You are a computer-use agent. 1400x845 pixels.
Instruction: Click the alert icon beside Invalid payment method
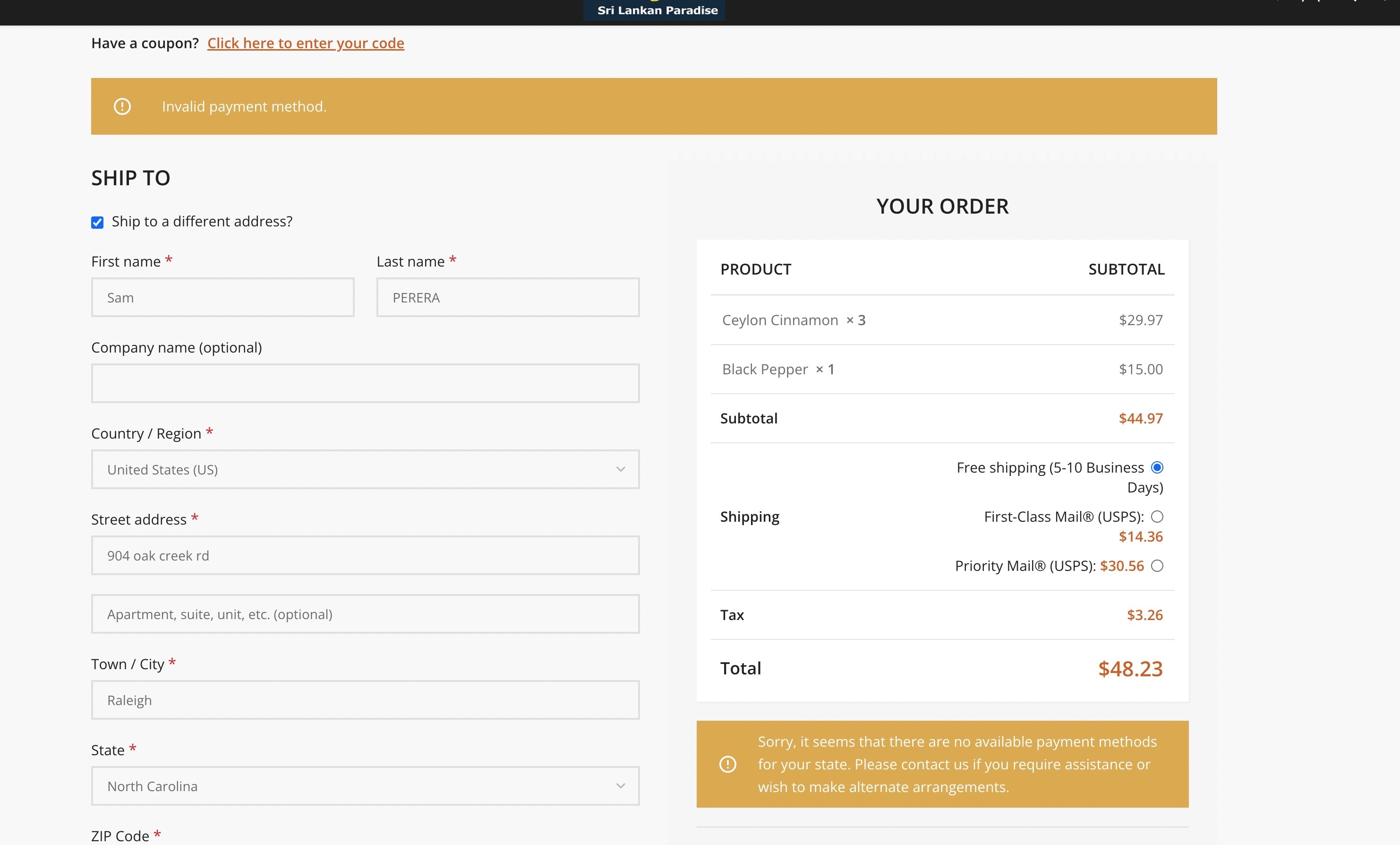coord(122,106)
